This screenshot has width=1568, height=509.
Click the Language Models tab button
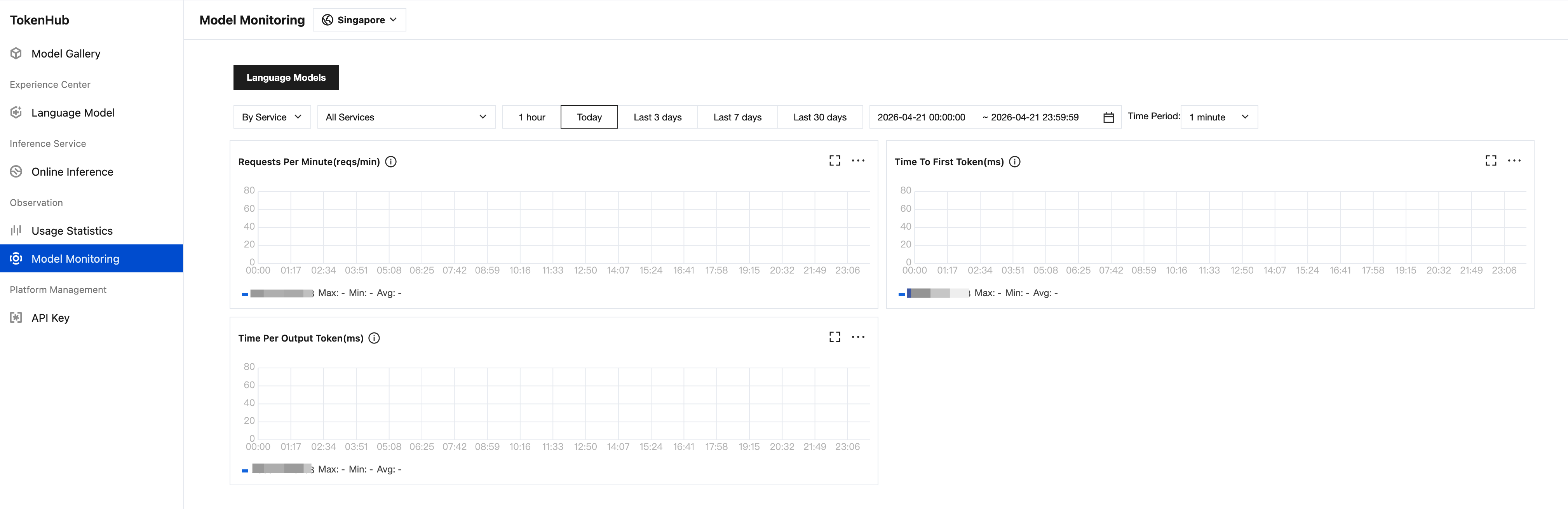point(286,77)
